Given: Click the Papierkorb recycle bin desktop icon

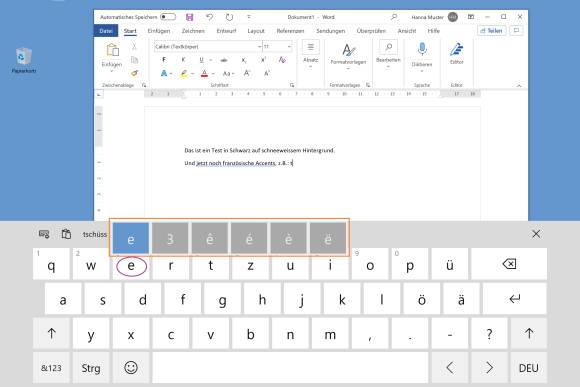Looking at the screenshot, I should tap(24, 60).
